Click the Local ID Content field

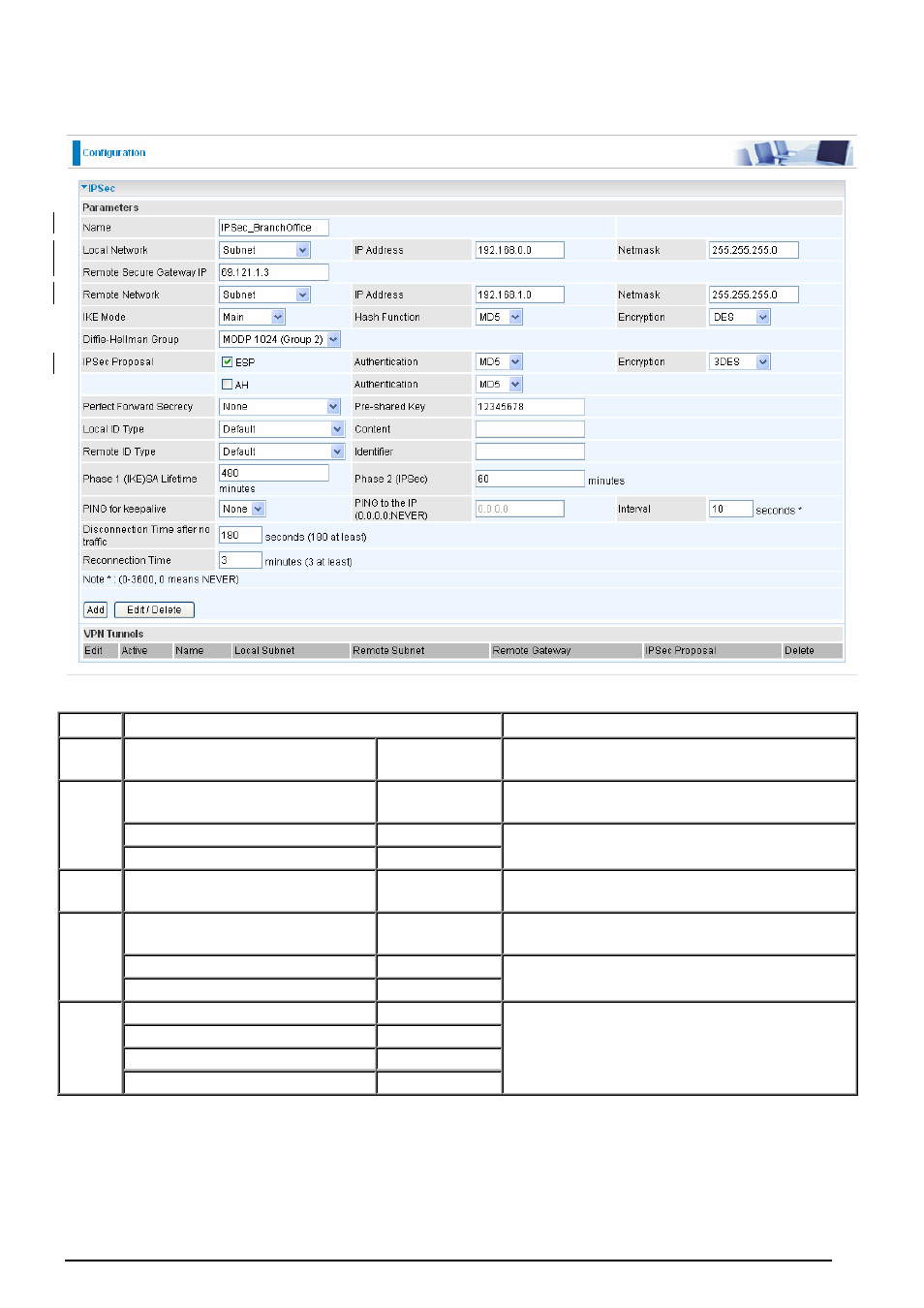coord(530,428)
